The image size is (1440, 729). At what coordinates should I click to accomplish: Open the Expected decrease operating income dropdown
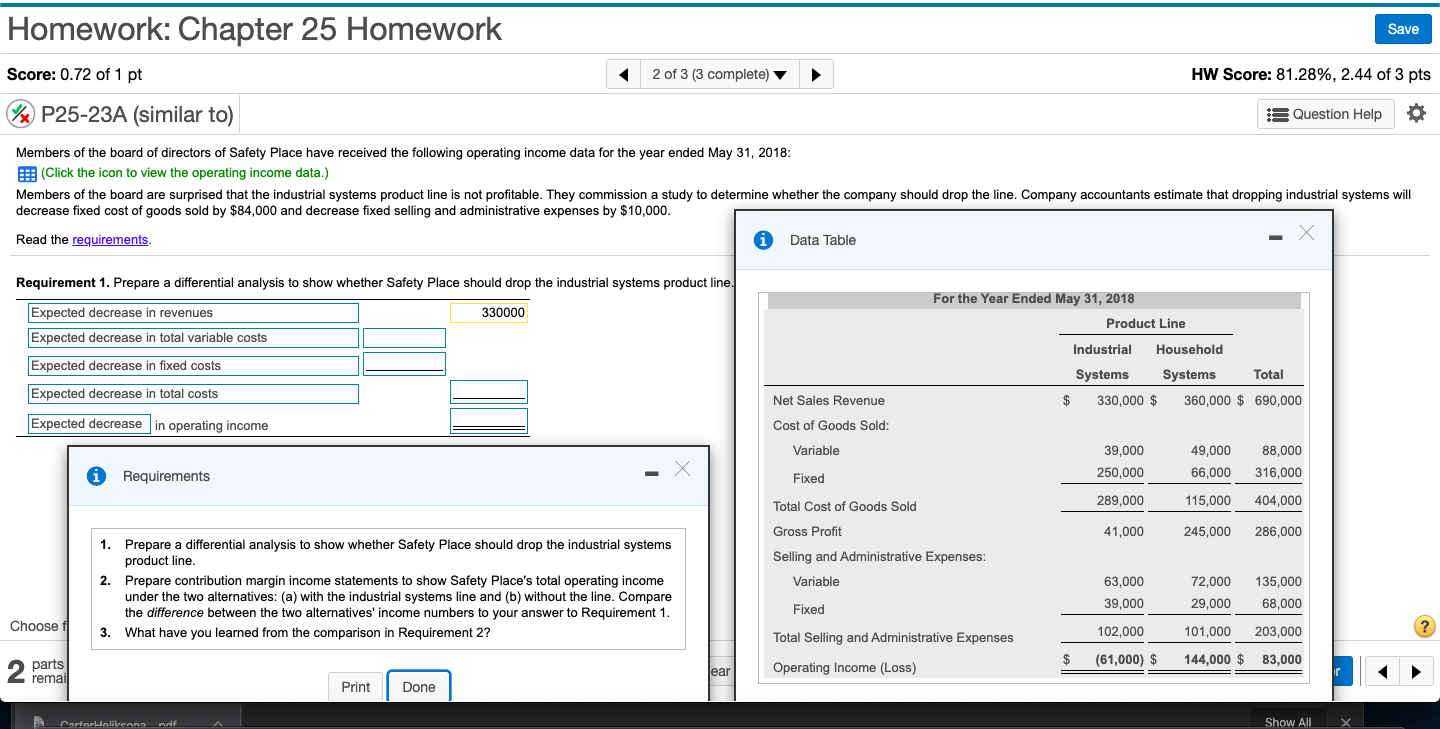(x=89, y=424)
